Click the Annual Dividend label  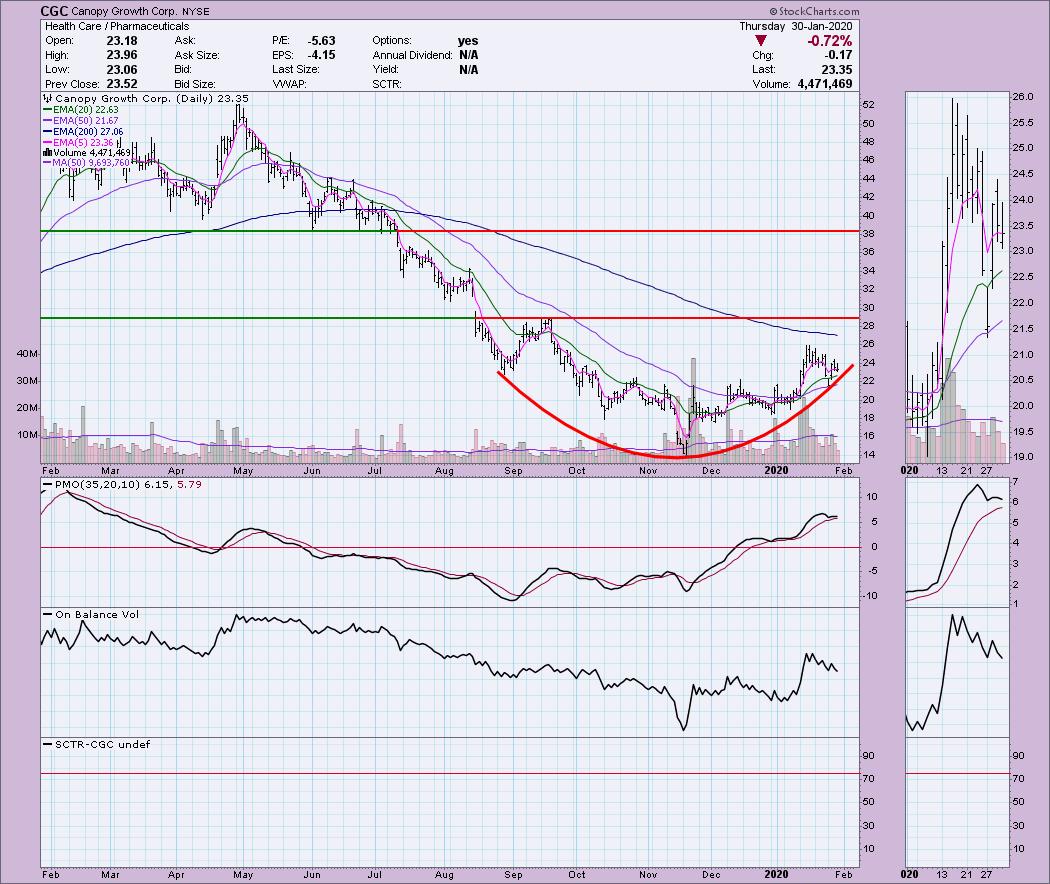pos(412,55)
